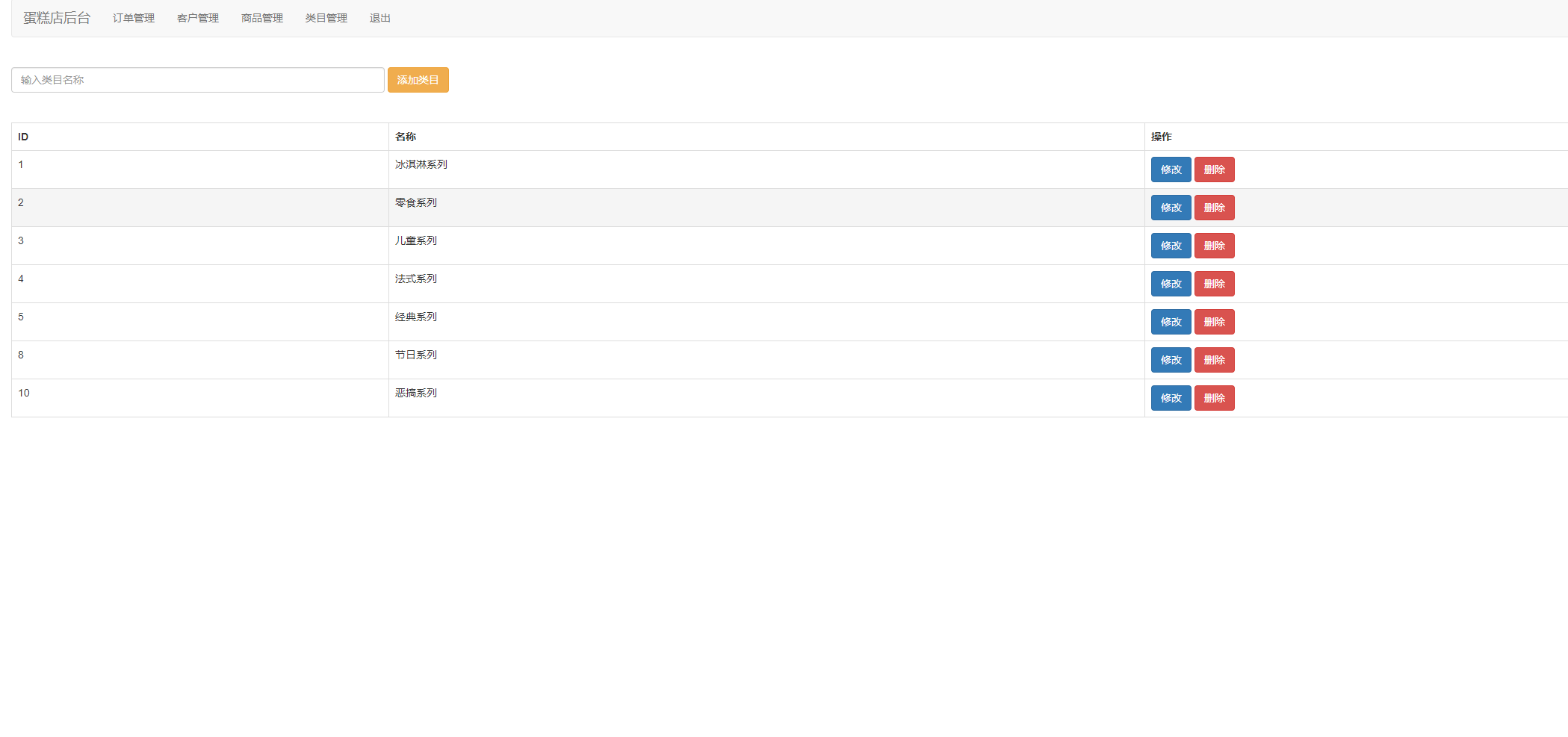
Task: Focus the 输入类目名称 text field
Action: pyautogui.click(x=198, y=80)
